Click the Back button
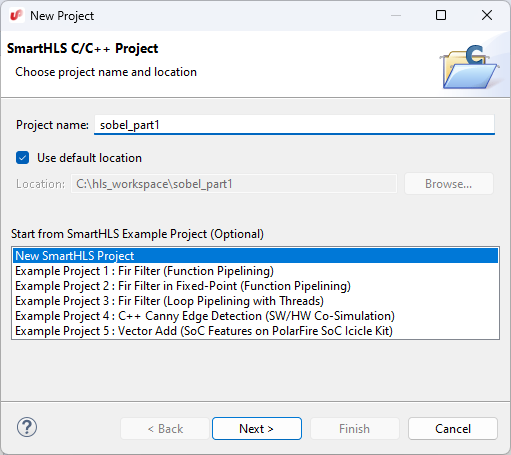Image resolution: width=511 pixels, height=455 pixels. 165,429
